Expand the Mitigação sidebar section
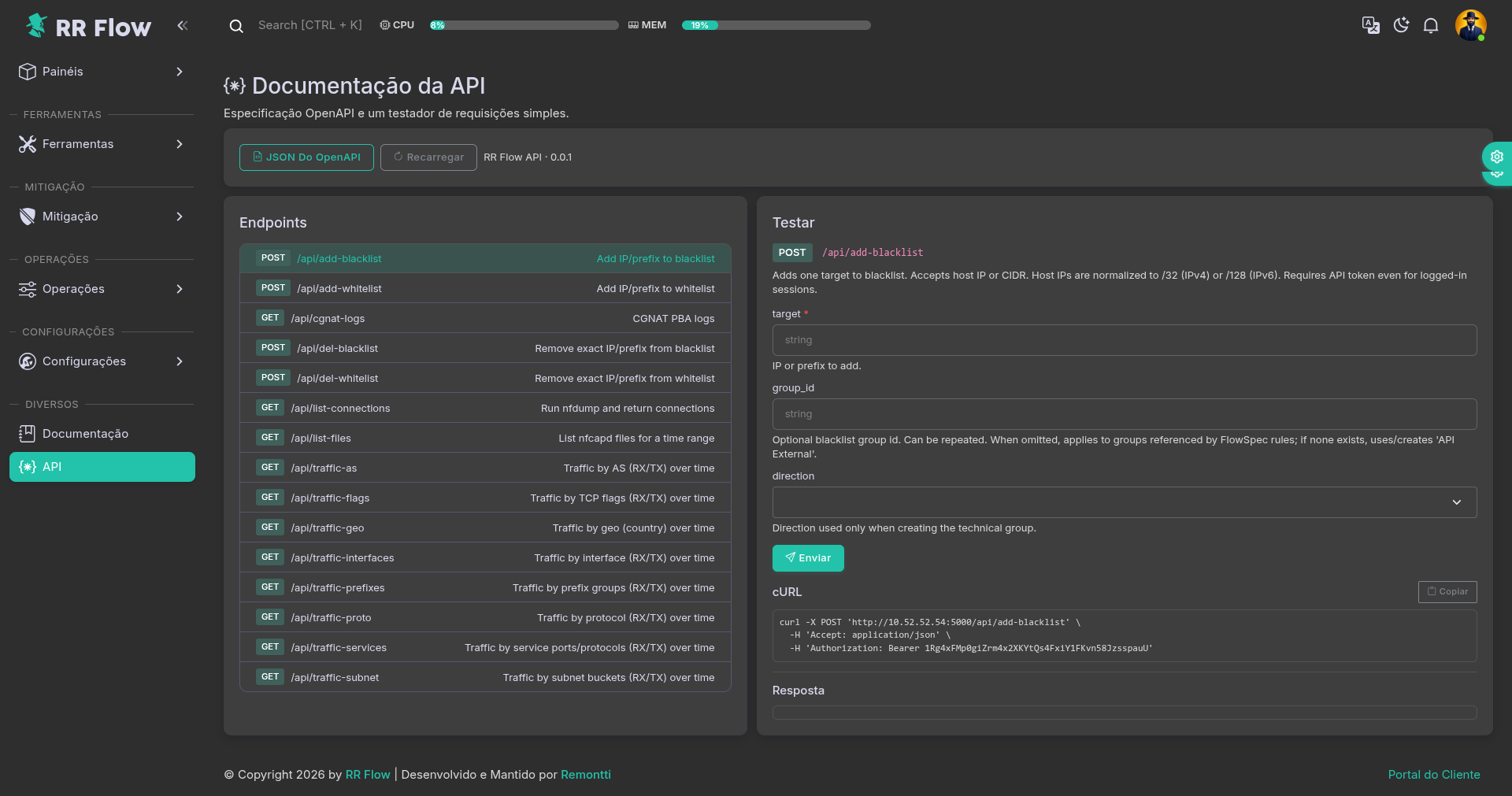The width and height of the screenshot is (1512, 796). 102,217
